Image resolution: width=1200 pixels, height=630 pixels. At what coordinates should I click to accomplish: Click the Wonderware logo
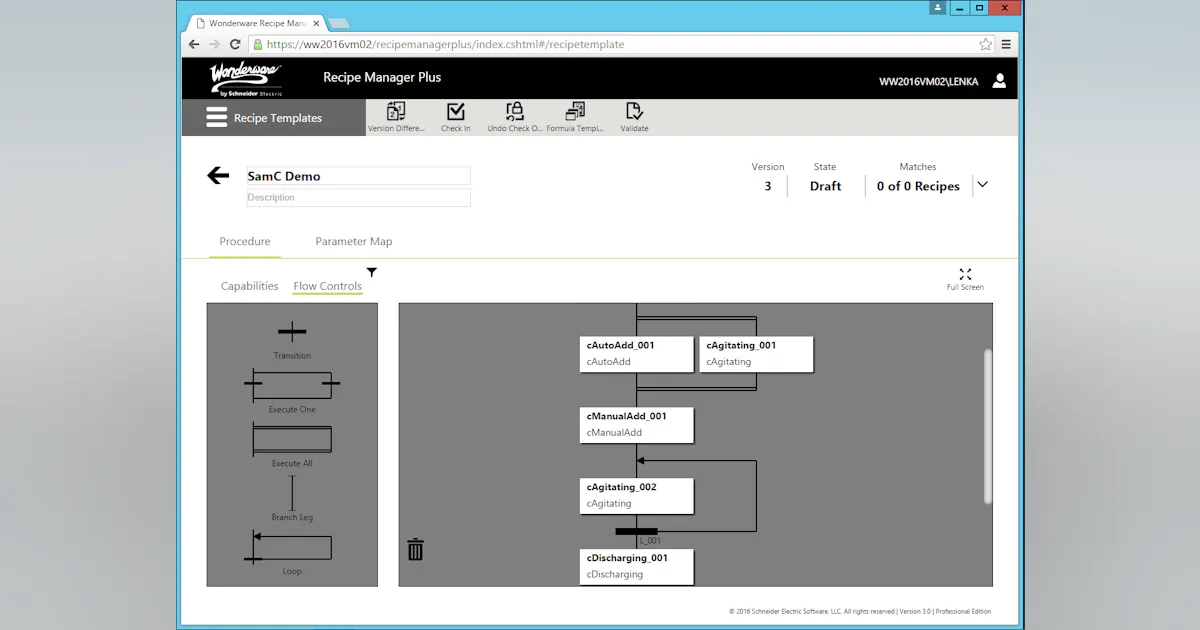246,79
